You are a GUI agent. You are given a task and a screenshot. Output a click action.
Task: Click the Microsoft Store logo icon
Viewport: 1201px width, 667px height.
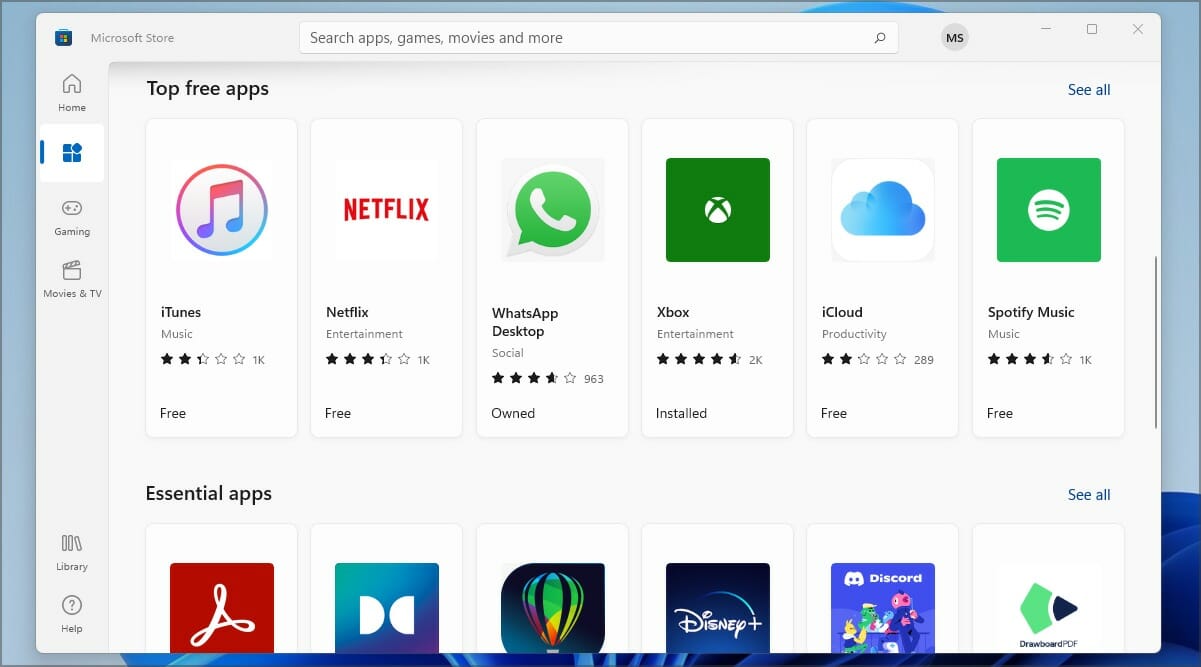[63, 38]
